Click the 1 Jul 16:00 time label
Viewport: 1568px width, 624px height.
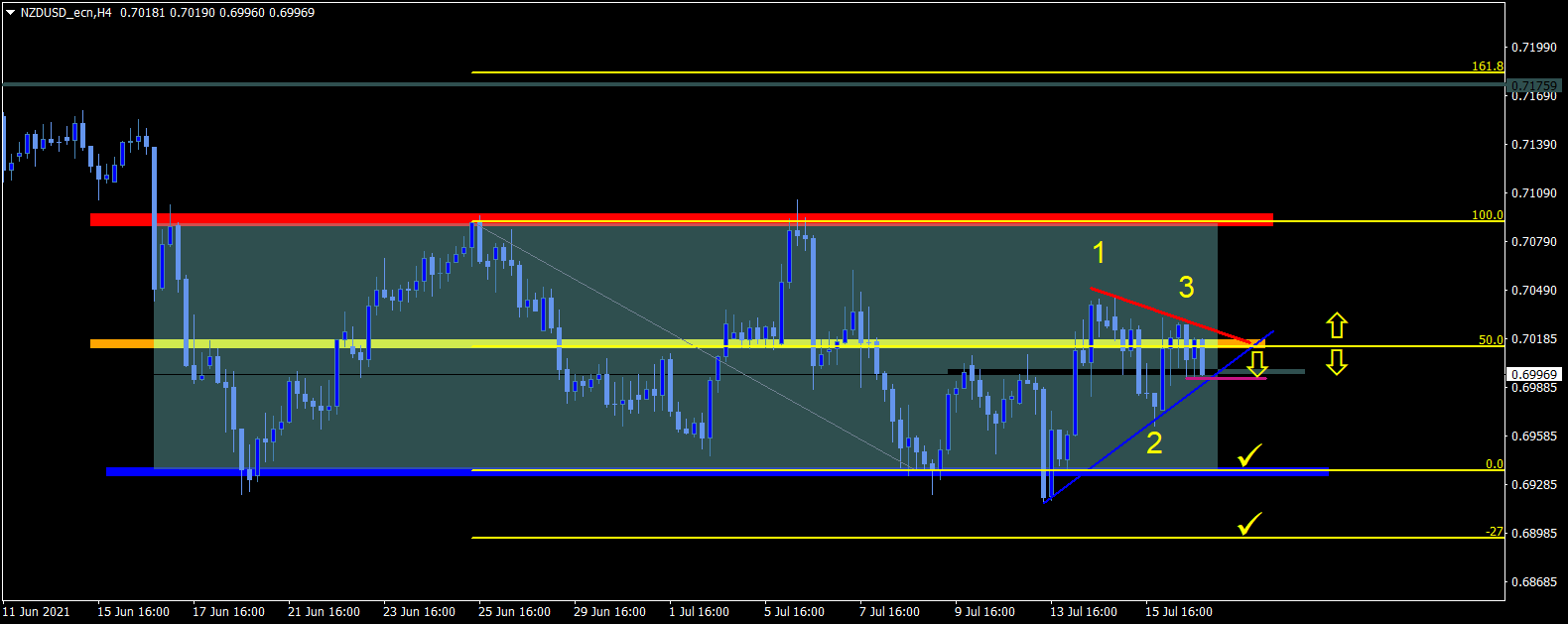[699, 611]
